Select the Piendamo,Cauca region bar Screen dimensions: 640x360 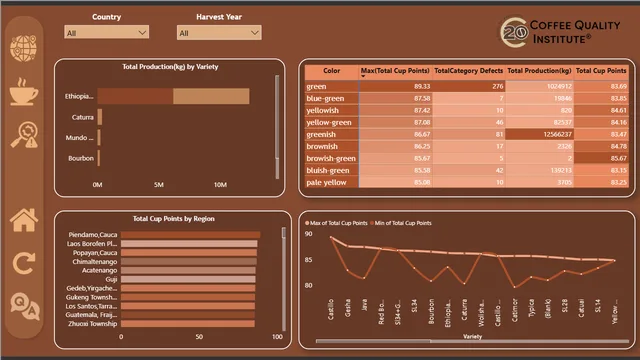[191, 235]
